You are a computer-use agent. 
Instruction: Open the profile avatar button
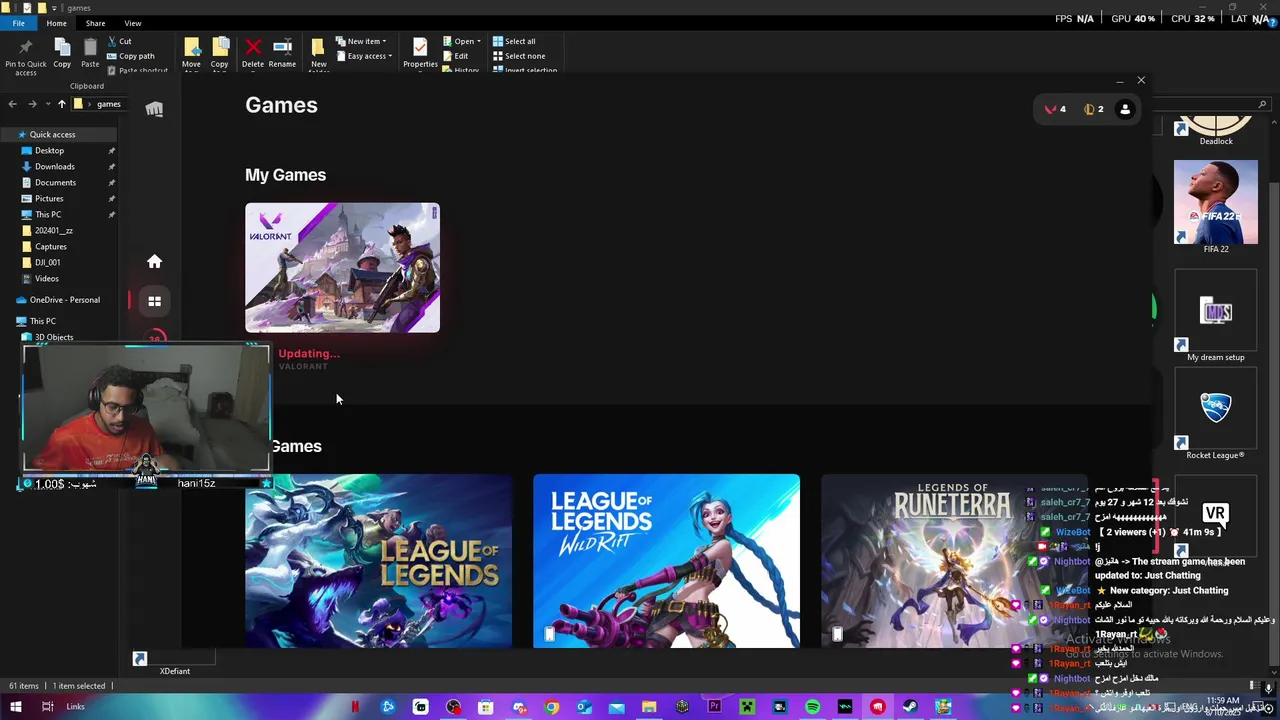pos(1125,109)
